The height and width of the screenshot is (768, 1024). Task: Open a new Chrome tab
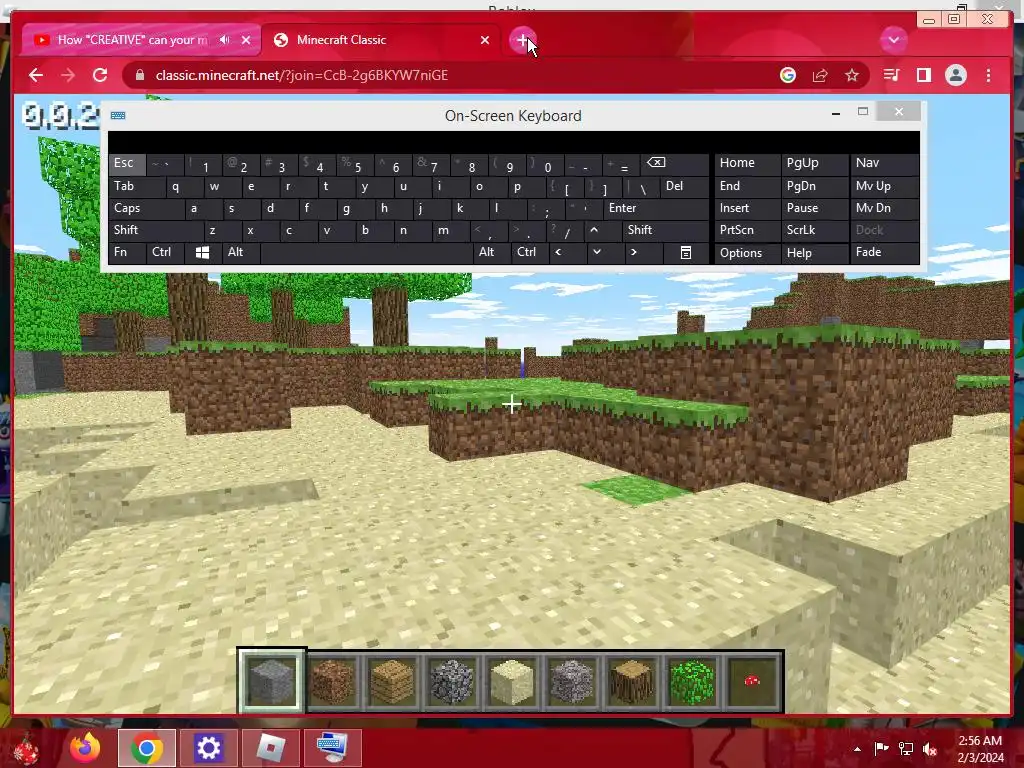click(522, 40)
